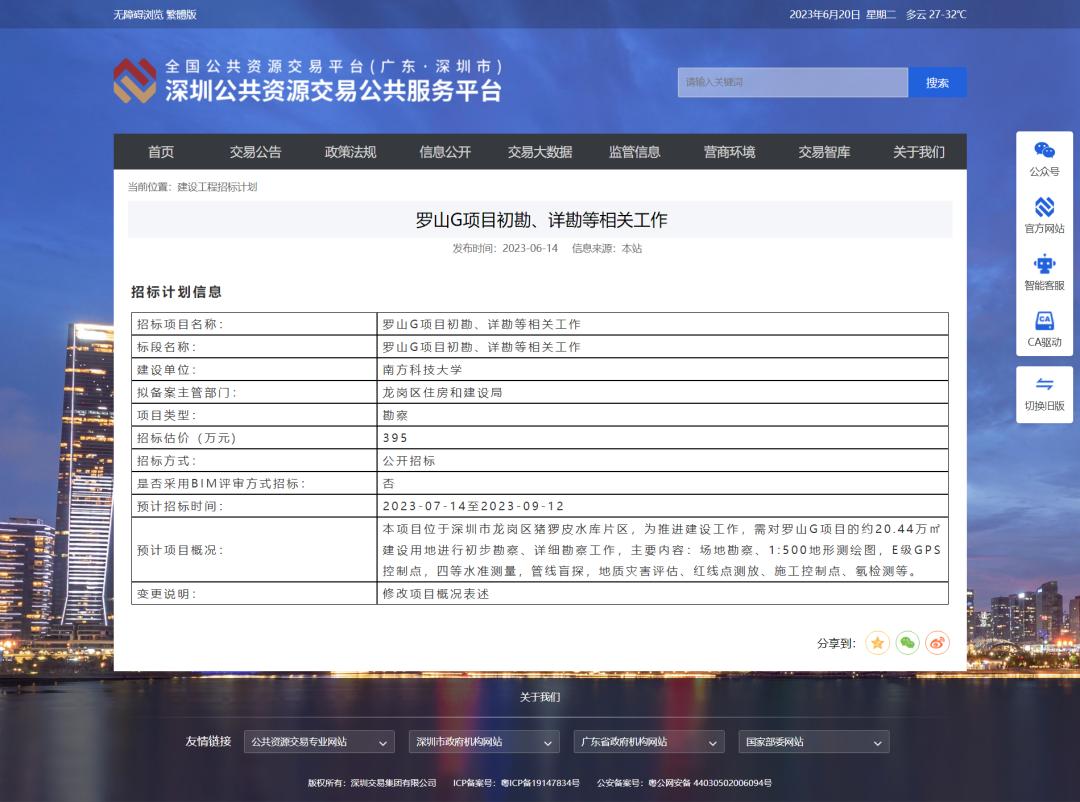
Task: Expand the 深圳市政府机构网站 dropdown
Action: tap(484, 742)
